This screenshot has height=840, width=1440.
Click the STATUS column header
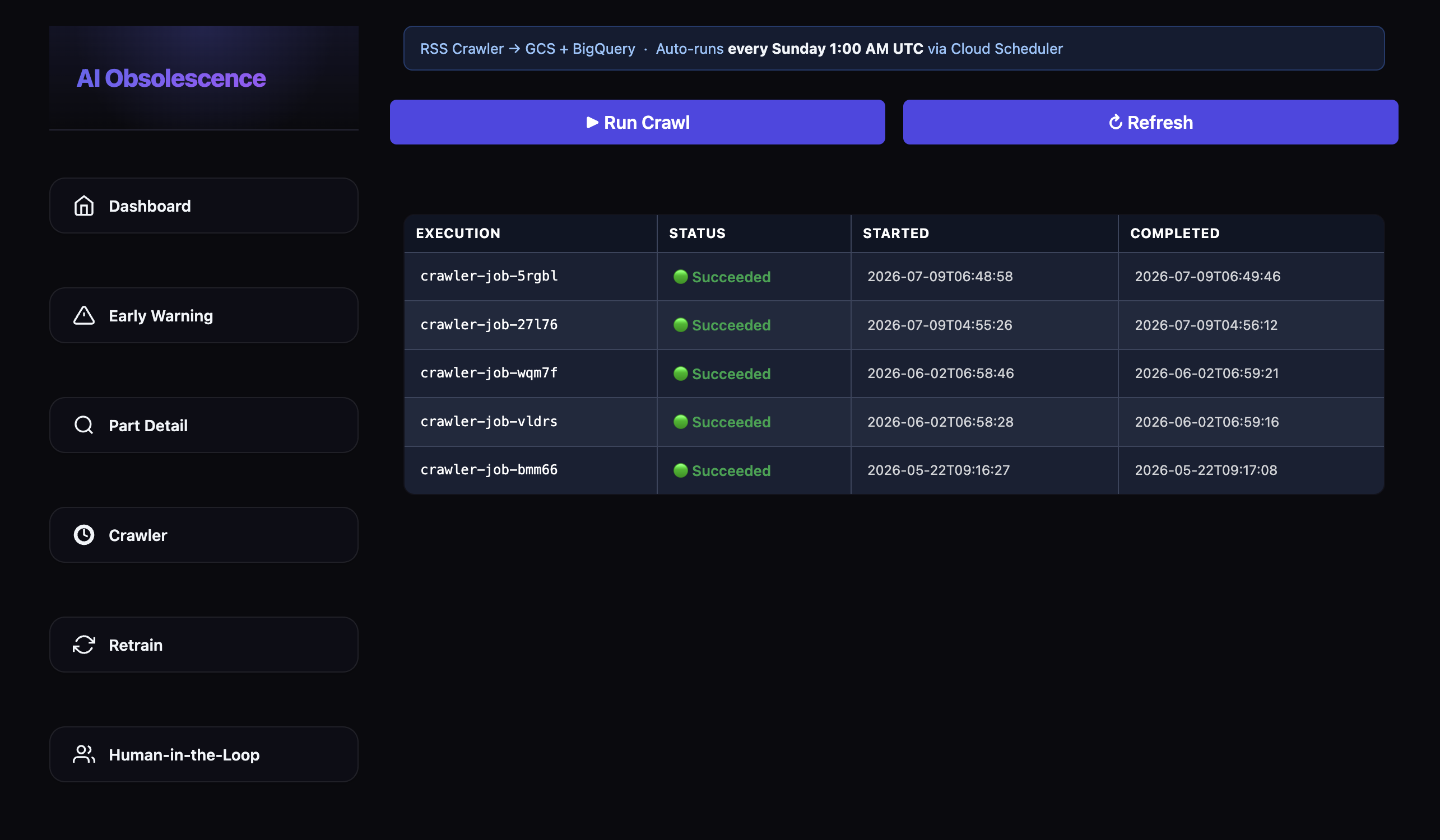pyautogui.click(x=697, y=233)
